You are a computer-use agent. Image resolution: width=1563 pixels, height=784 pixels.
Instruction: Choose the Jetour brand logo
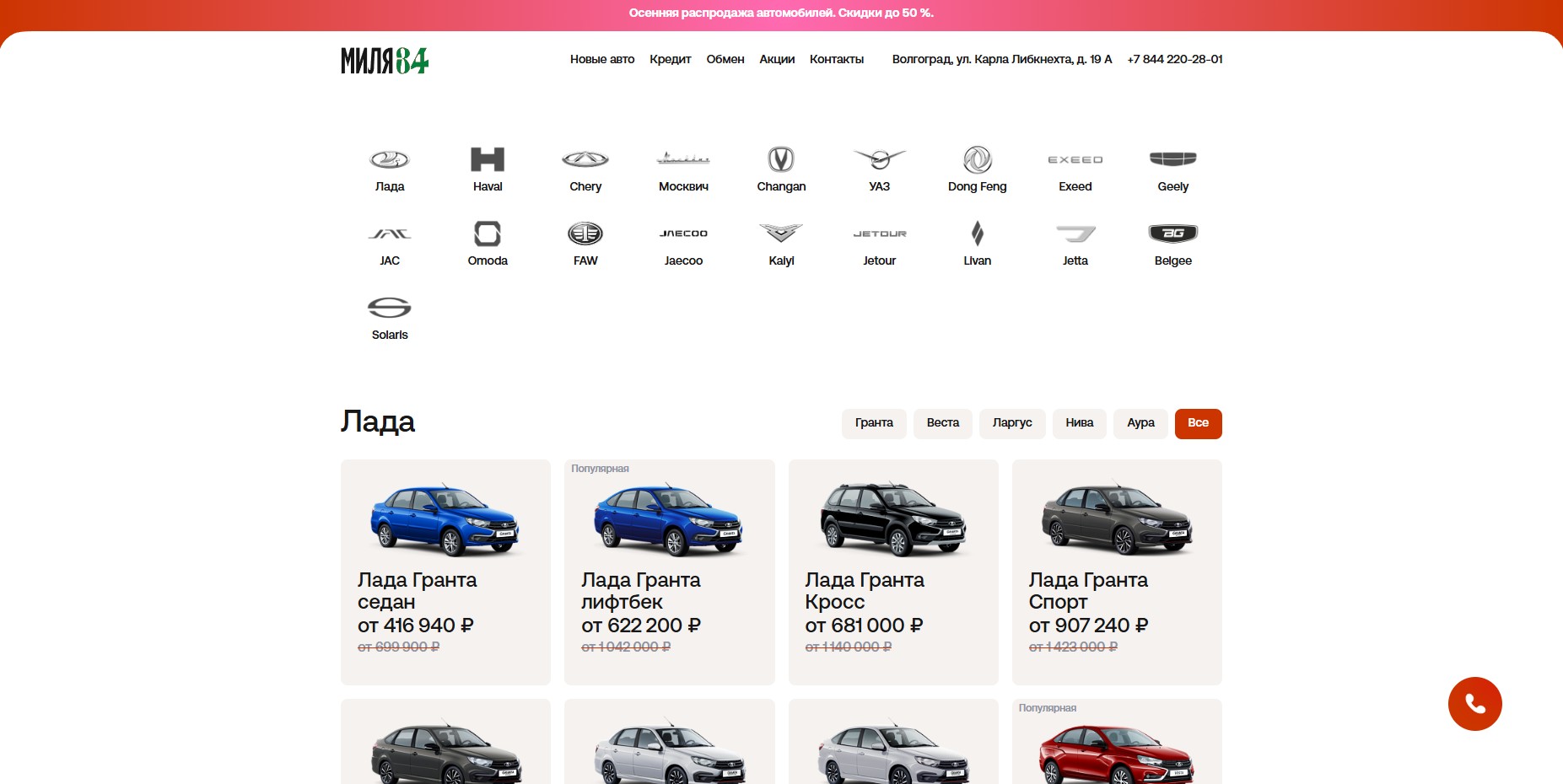(x=879, y=234)
